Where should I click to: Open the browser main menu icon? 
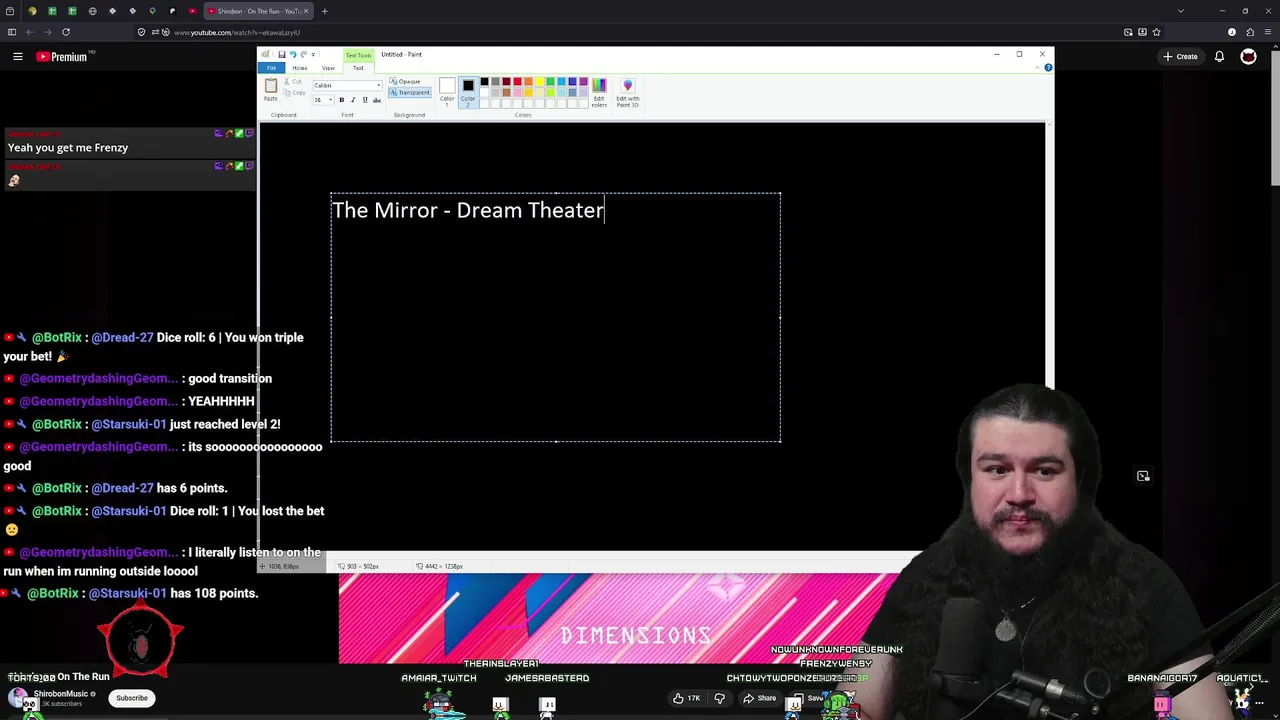click(x=1268, y=32)
